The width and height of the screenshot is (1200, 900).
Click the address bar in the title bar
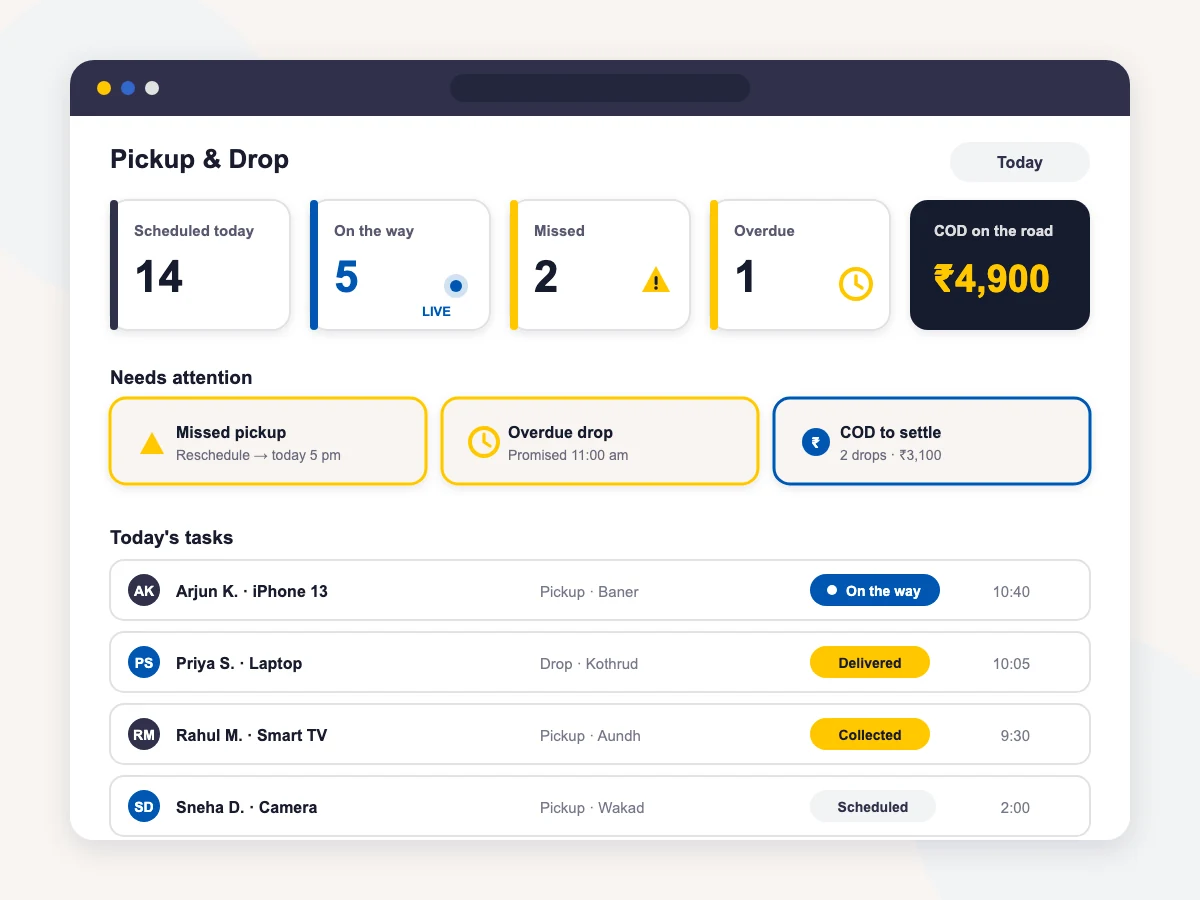(x=600, y=88)
